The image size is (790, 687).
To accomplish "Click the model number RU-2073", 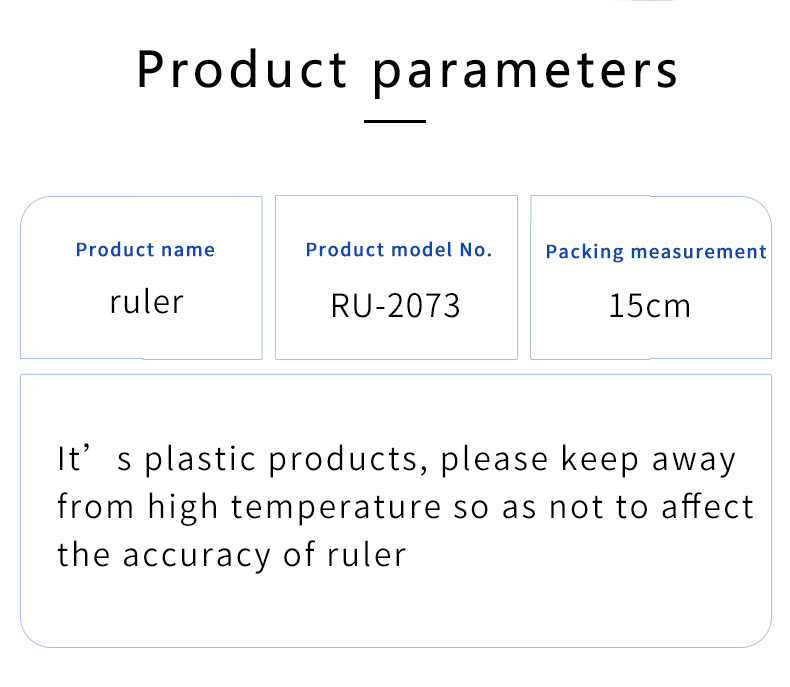I will [x=396, y=305].
